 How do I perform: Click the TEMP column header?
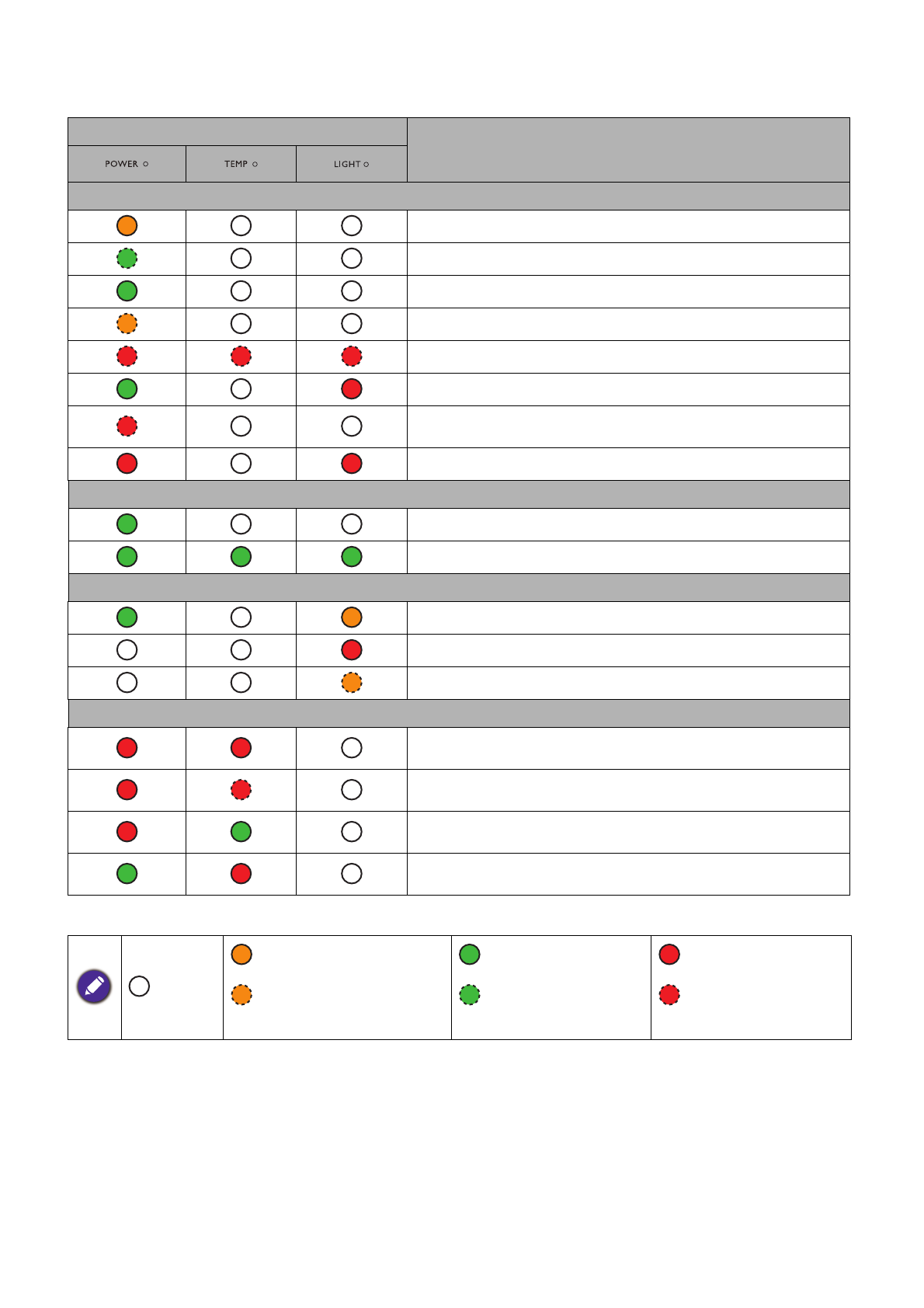click(241, 164)
